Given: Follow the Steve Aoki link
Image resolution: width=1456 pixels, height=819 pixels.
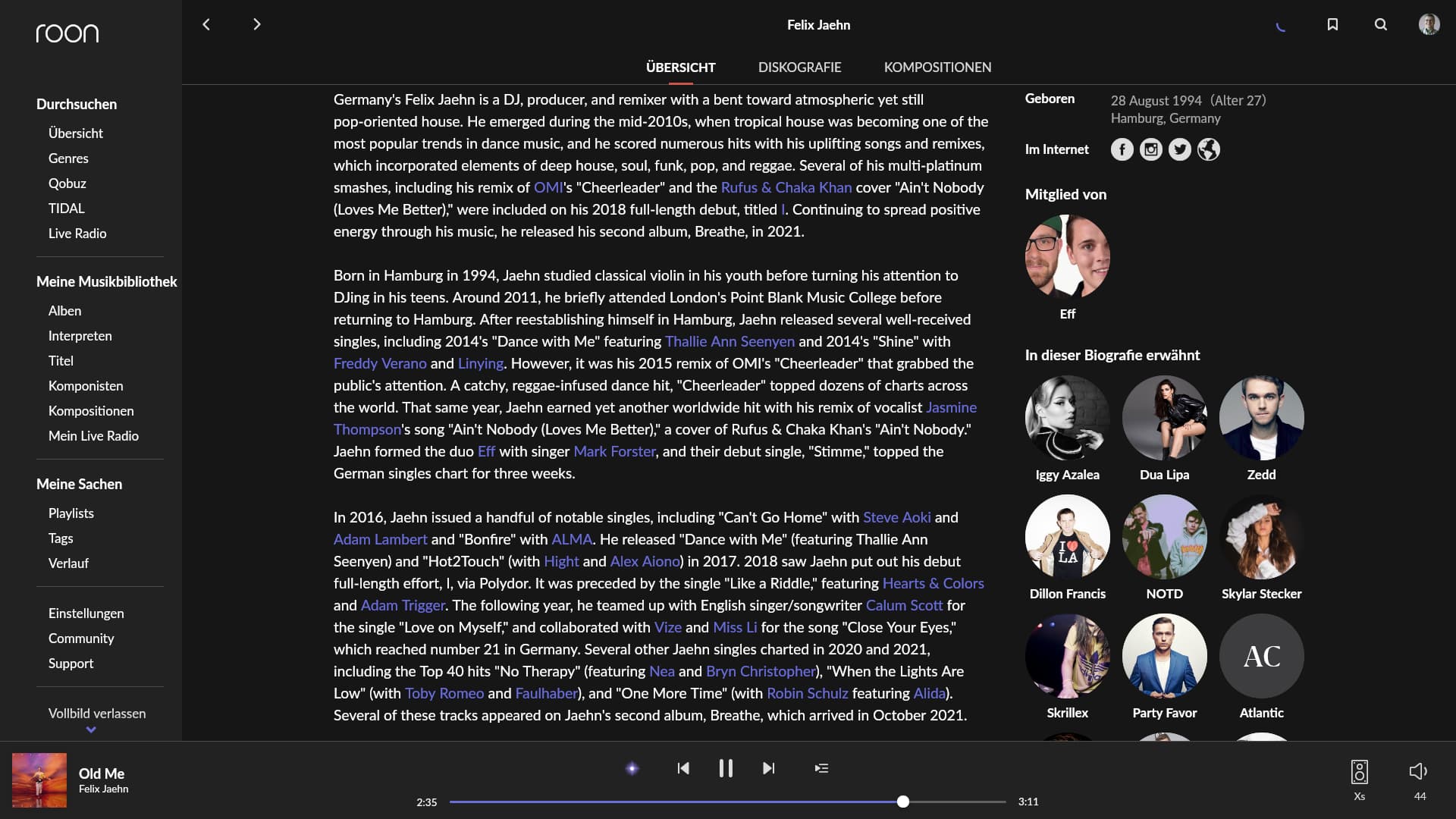Looking at the screenshot, I should pos(896,517).
